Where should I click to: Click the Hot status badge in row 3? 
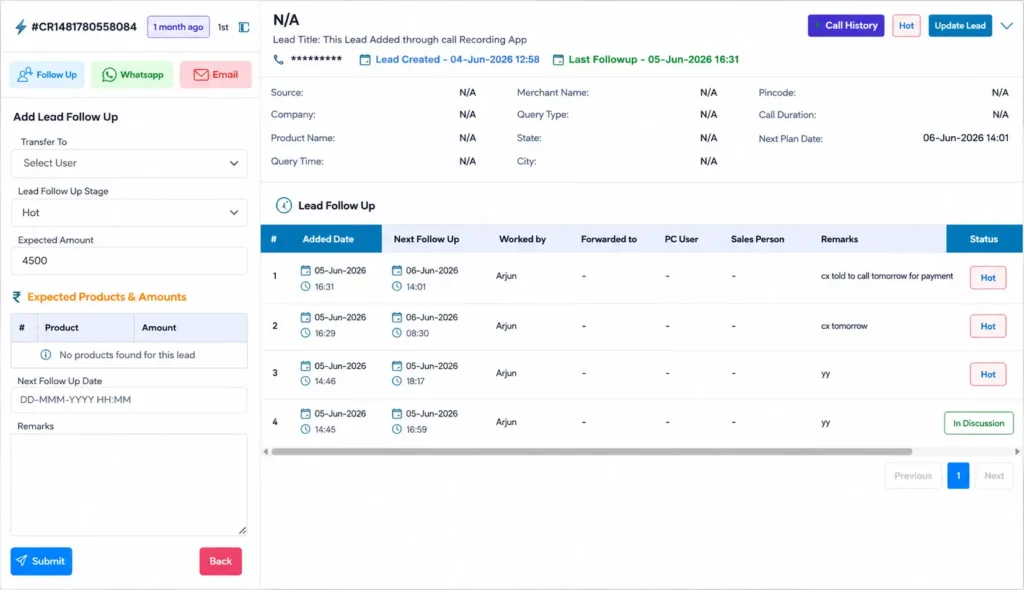[988, 374]
